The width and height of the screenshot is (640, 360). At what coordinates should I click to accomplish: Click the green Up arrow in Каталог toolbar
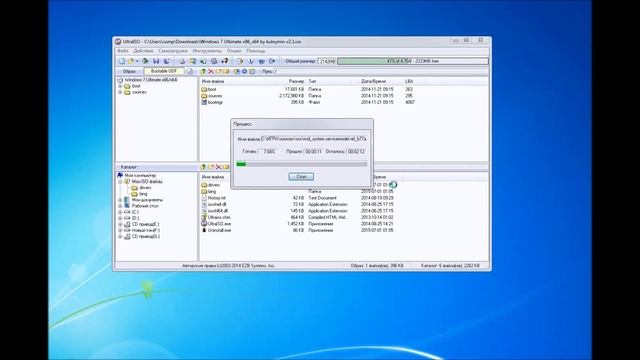203,167
